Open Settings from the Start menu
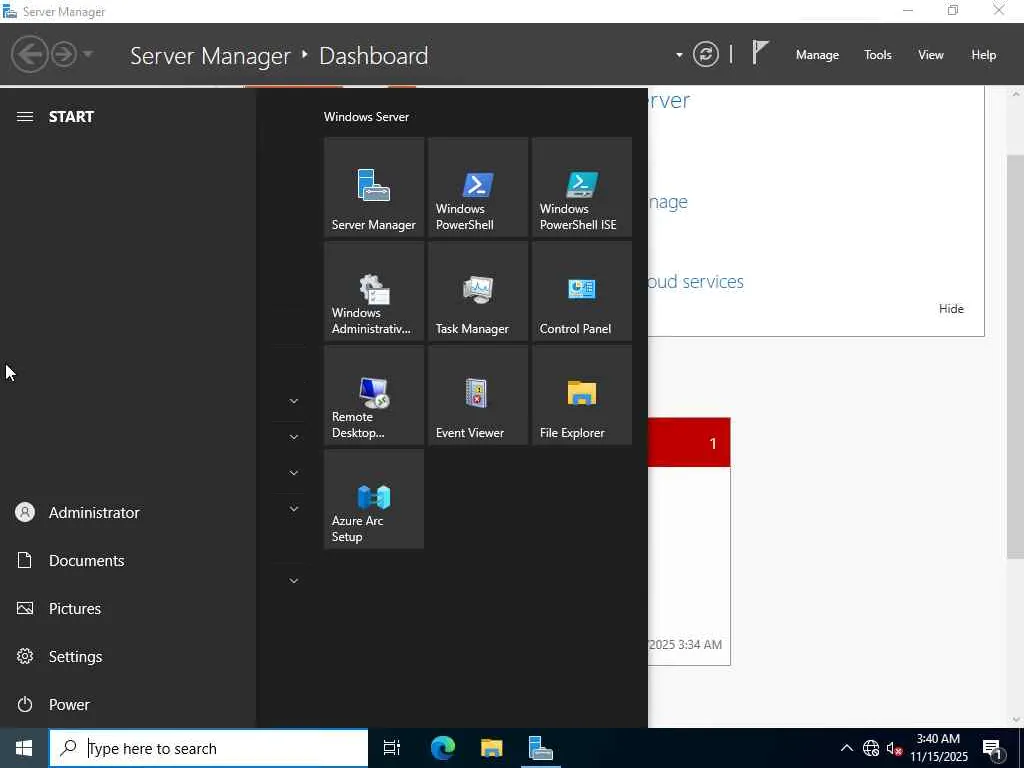 [x=127, y=656]
